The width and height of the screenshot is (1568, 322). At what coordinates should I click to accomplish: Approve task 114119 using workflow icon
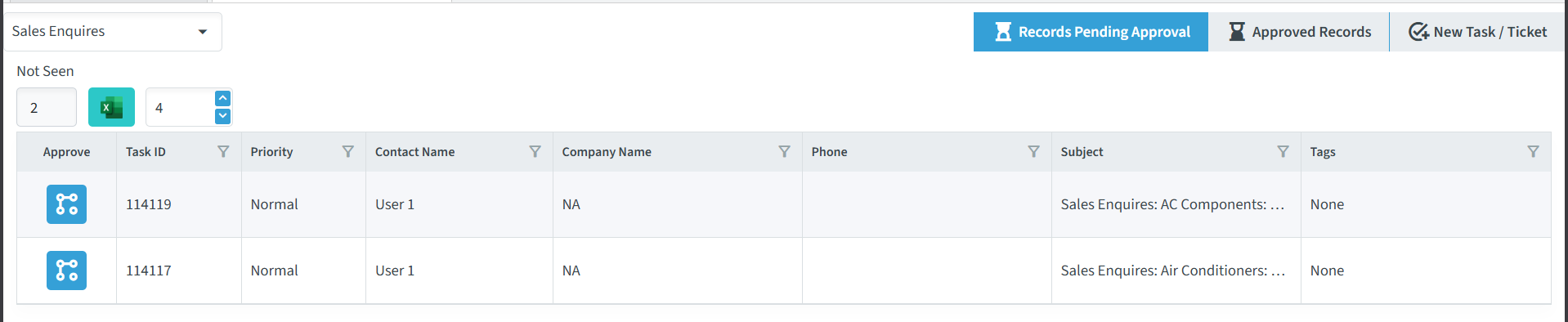point(66,204)
